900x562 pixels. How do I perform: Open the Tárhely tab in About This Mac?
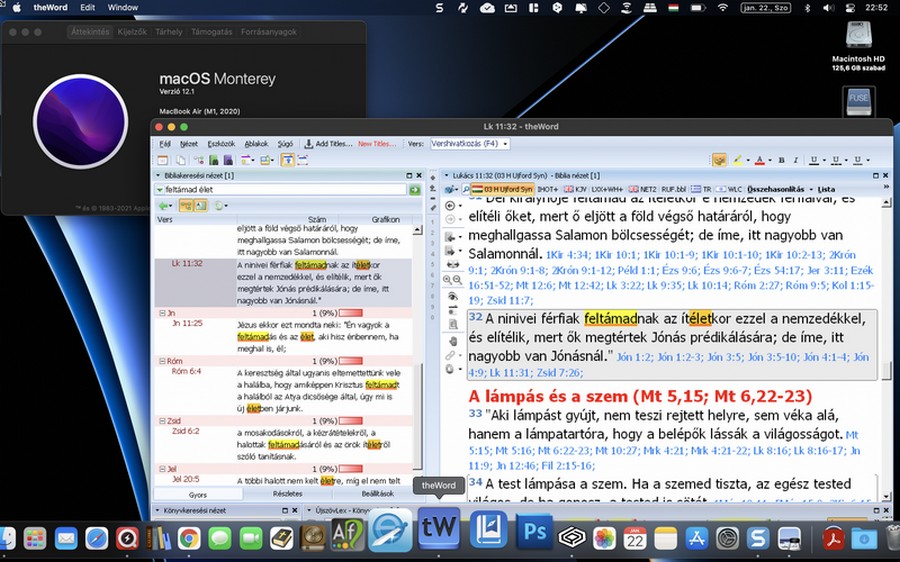pyautogui.click(x=169, y=32)
